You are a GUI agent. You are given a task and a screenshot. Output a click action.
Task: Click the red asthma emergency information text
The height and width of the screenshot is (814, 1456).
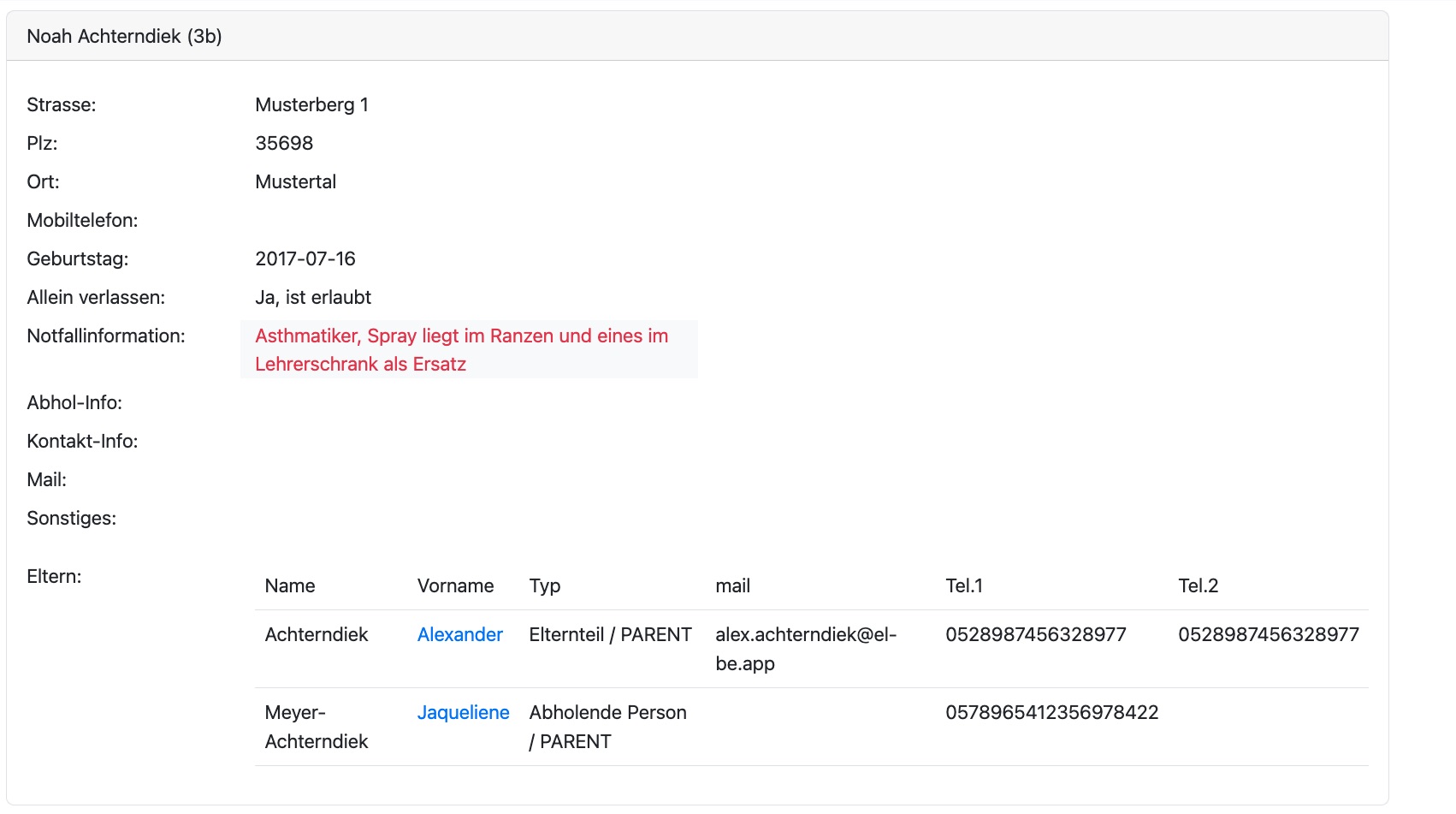pos(461,349)
